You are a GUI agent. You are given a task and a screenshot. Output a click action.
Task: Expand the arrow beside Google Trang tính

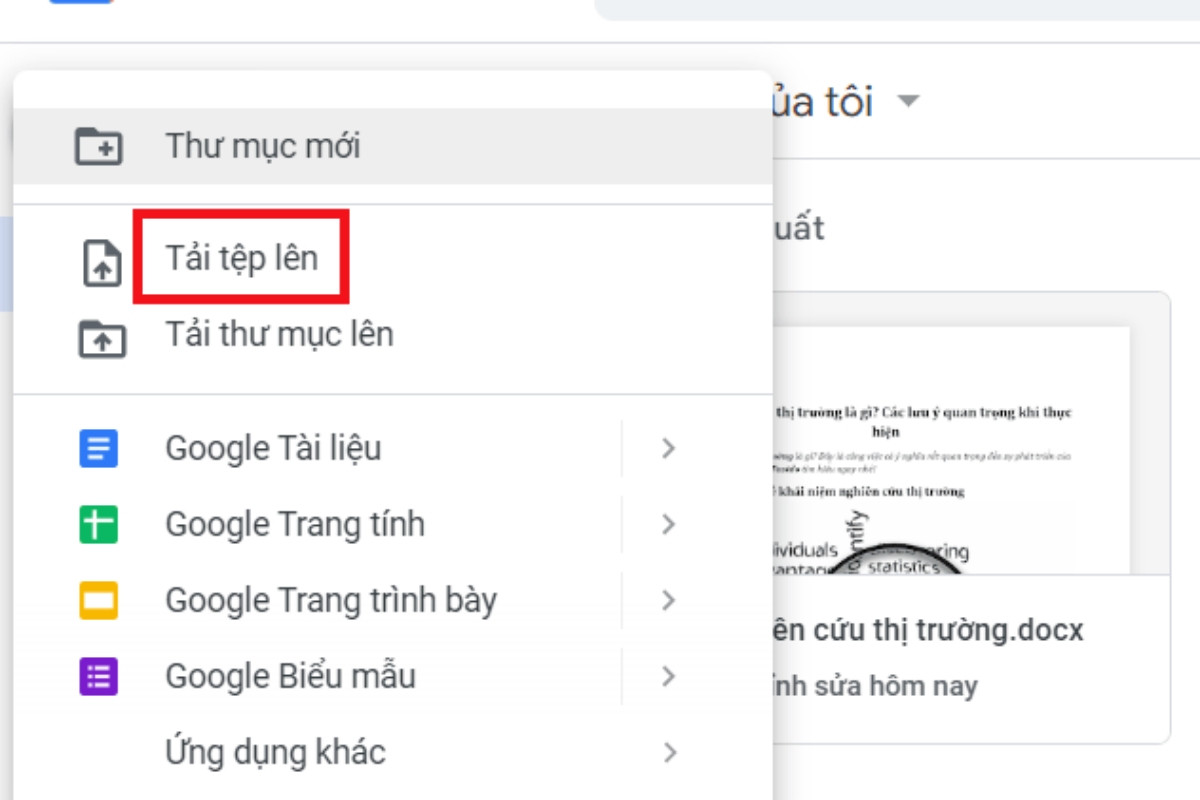tap(669, 524)
